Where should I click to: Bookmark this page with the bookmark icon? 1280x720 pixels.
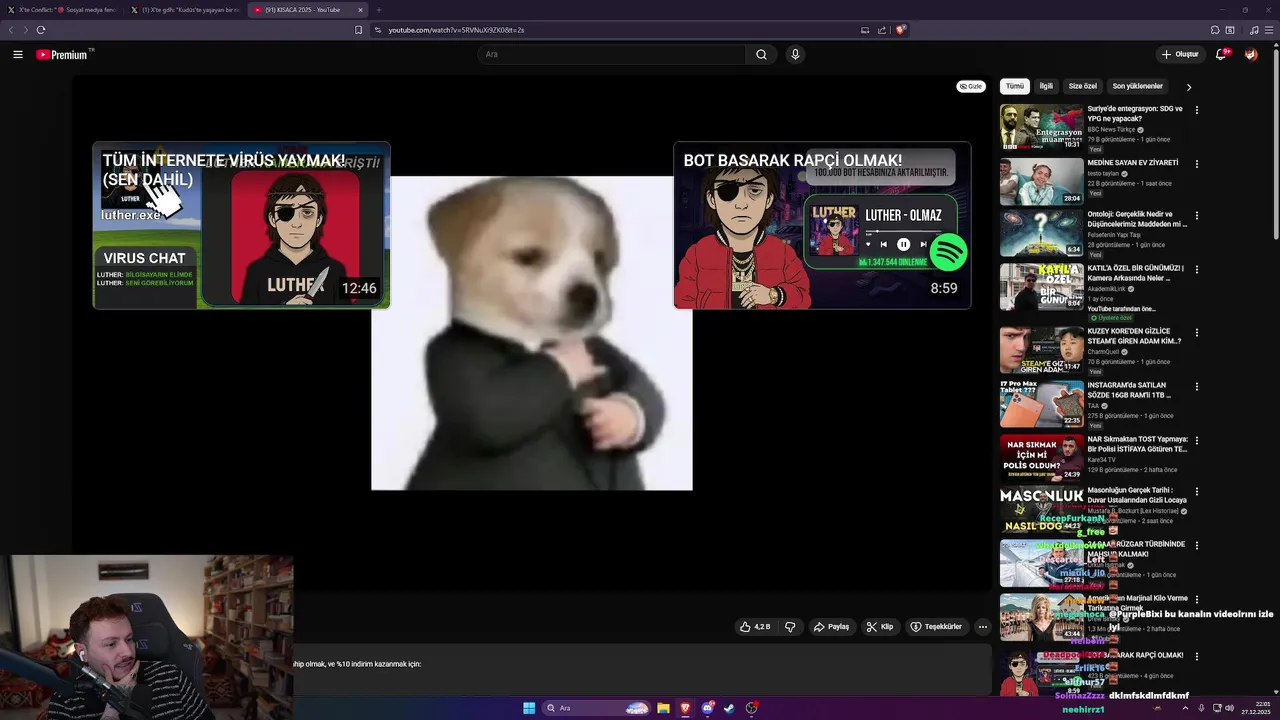point(359,30)
